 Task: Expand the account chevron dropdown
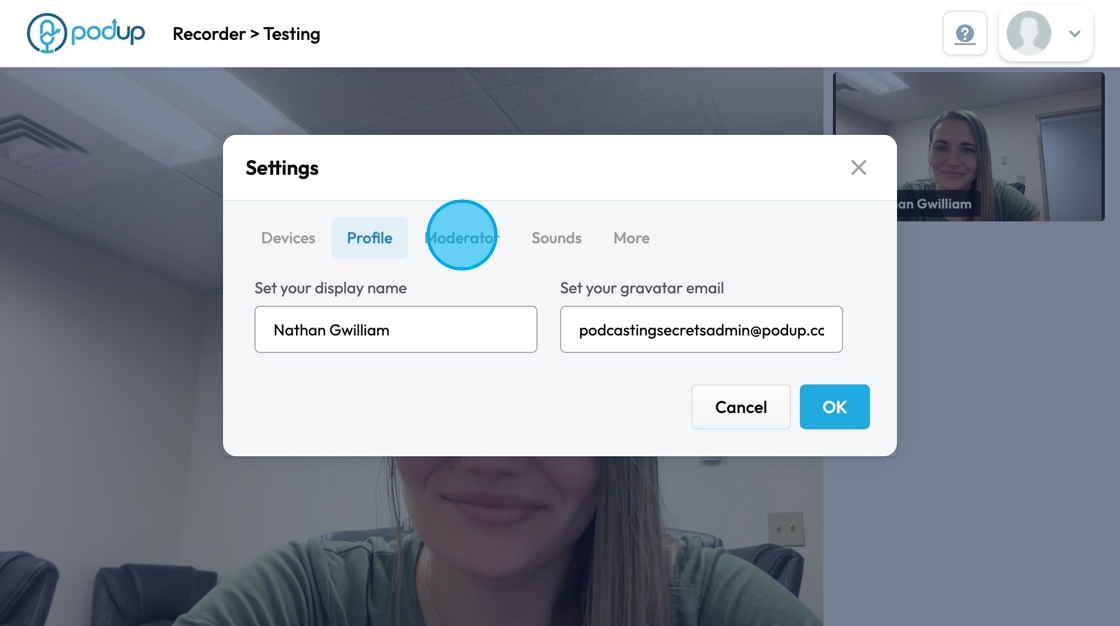(1075, 34)
